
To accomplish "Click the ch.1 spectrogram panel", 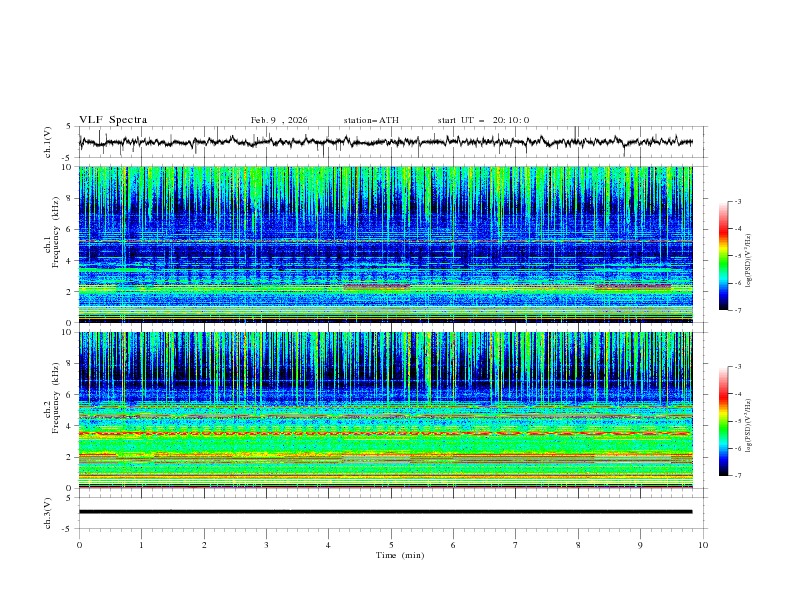I will (x=385, y=244).
